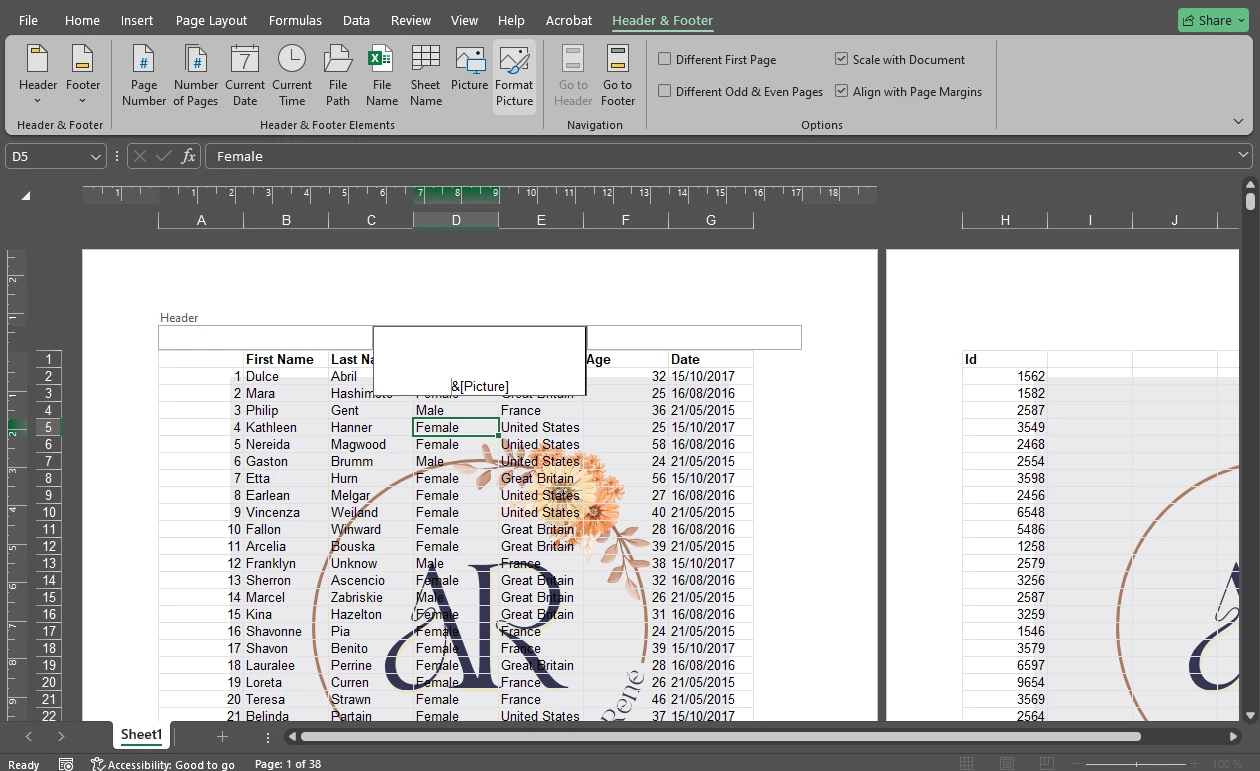Collapse the ribbon with chevron

coord(1240,121)
